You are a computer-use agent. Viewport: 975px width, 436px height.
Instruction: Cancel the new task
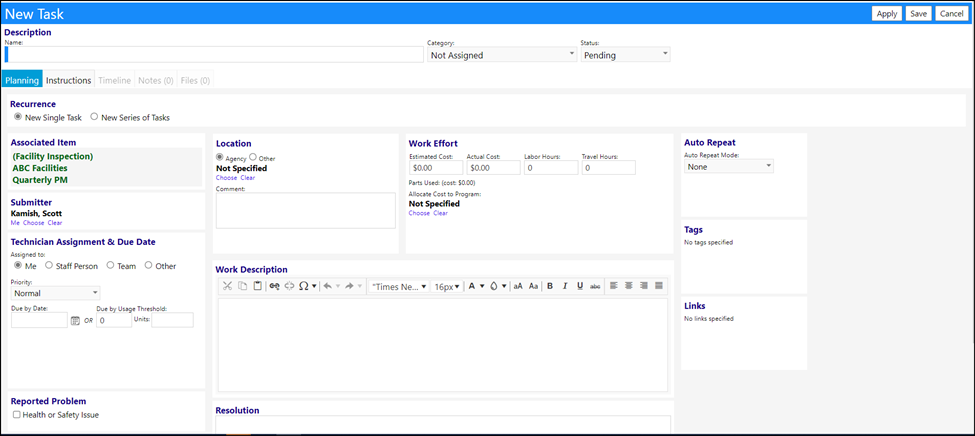tap(951, 14)
